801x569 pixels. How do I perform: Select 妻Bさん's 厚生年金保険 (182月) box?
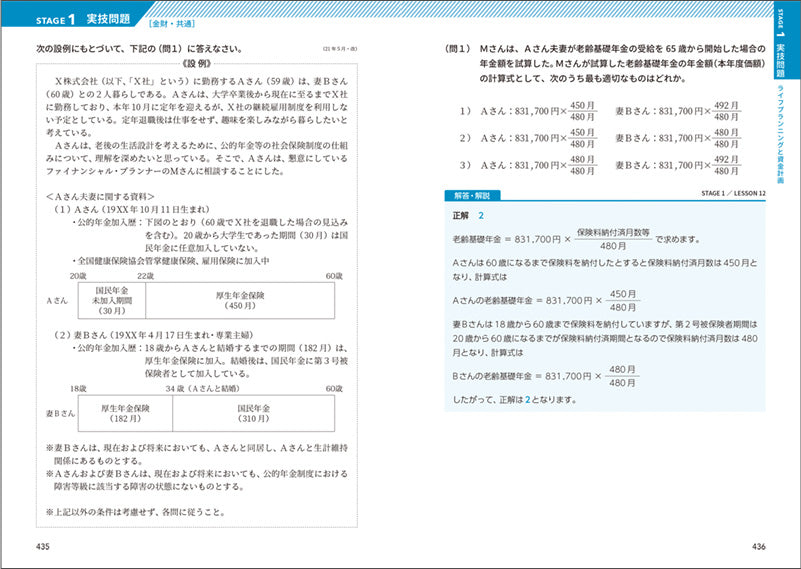click(x=123, y=413)
